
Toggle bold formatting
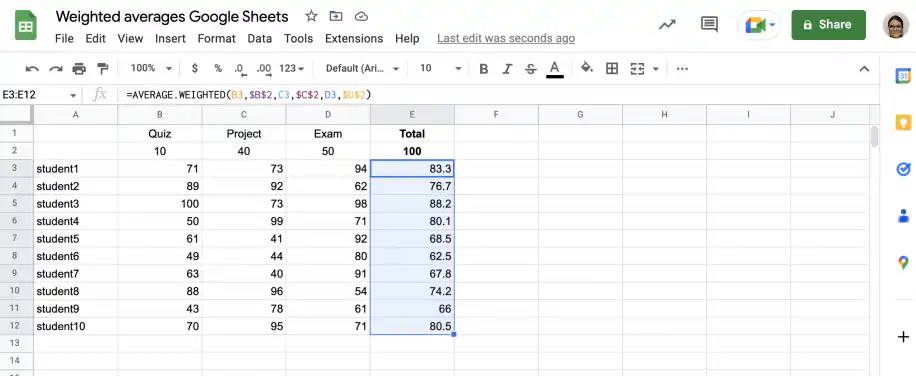(x=484, y=69)
